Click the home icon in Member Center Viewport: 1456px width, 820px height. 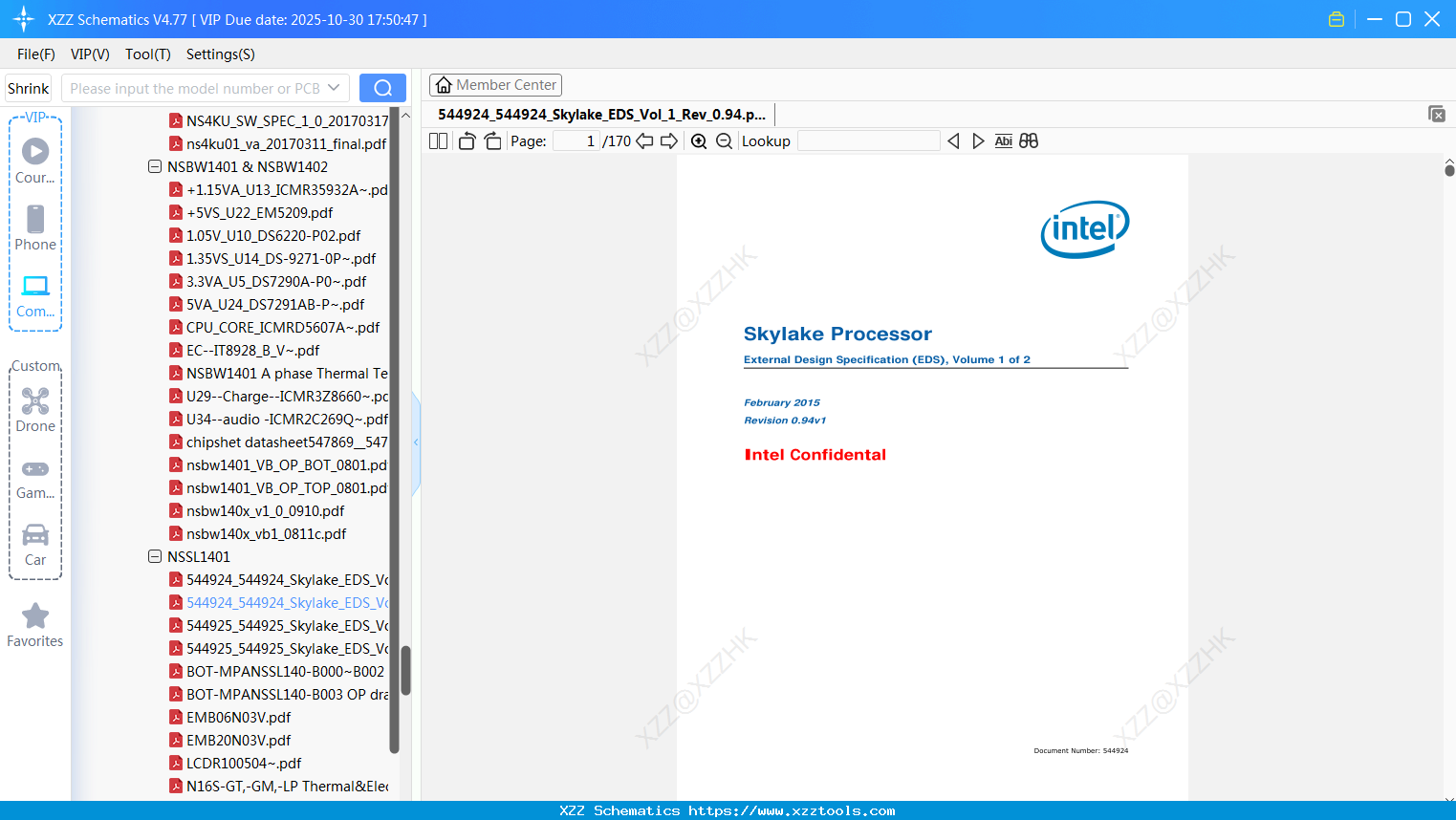tap(444, 85)
